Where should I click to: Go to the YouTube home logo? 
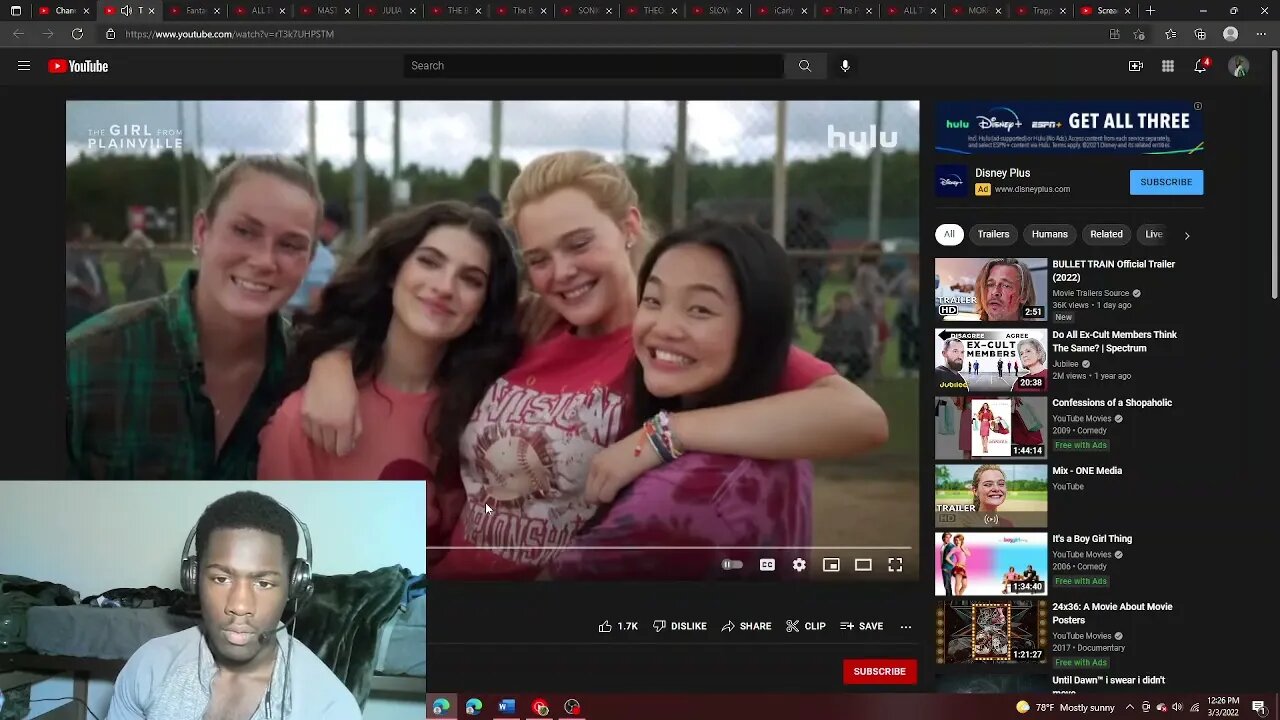pos(78,66)
